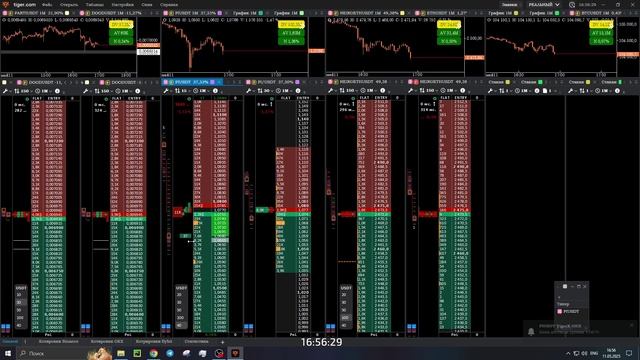640x360 pixels.
Task: Switch to Котировки OKX workspace tab
Action: click(107, 341)
